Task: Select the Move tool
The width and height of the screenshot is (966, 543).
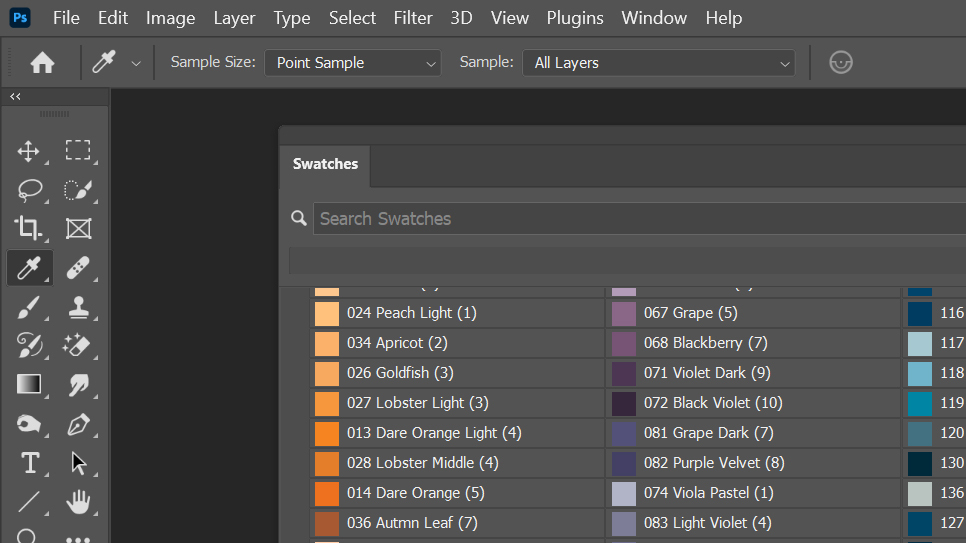Action: [x=29, y=152]
